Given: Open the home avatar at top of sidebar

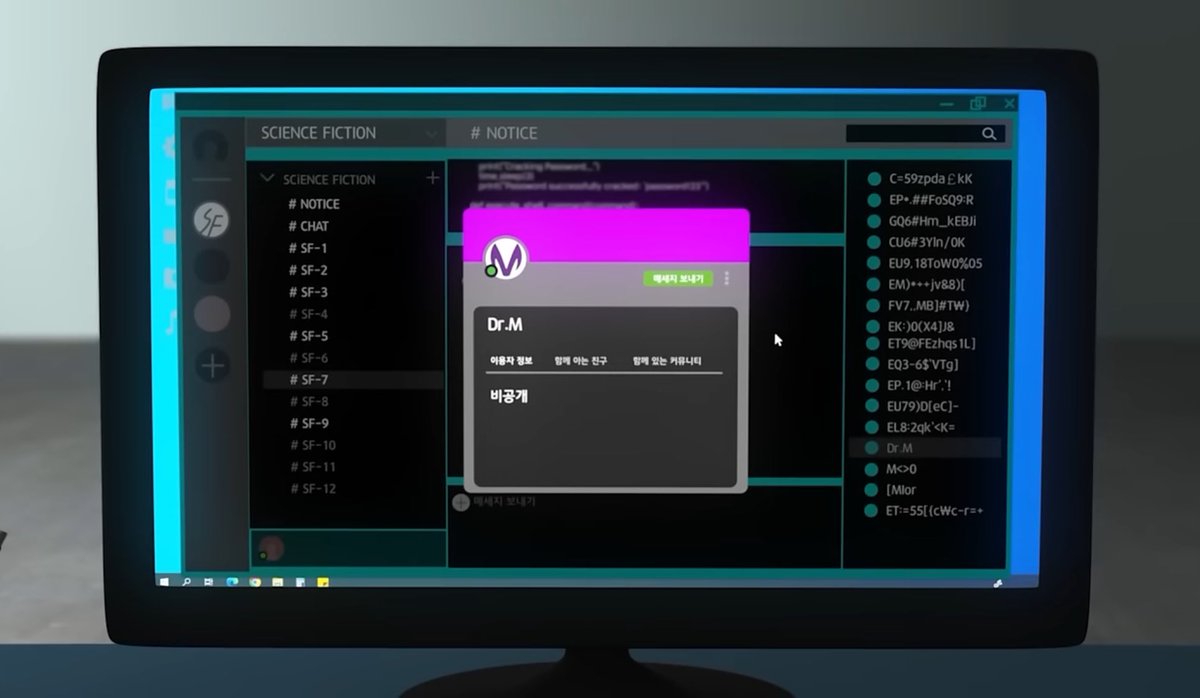Looking at the screenshot, I should pyautogui.click(x=211, y=148).
